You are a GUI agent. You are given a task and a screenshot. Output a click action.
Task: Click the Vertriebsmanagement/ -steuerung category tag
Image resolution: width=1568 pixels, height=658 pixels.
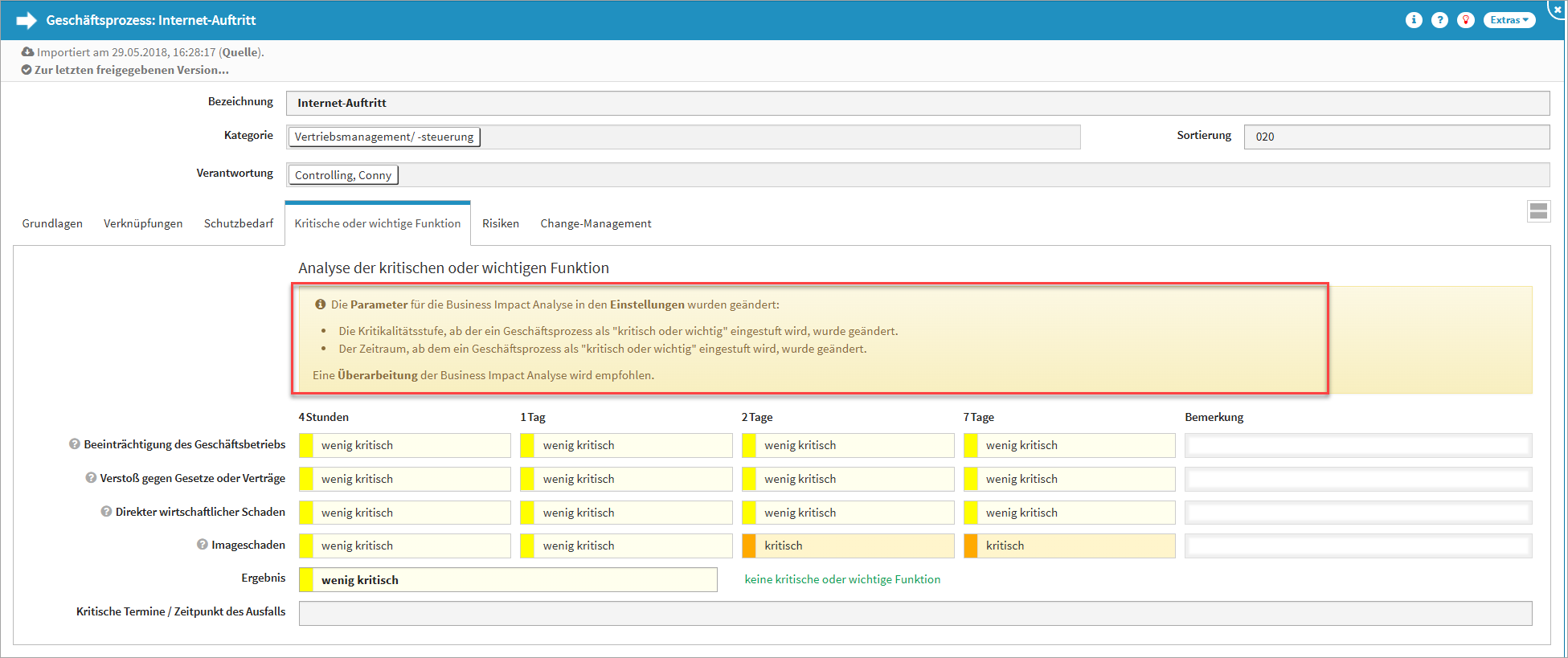pyautogui.click(x=383, y=137)
